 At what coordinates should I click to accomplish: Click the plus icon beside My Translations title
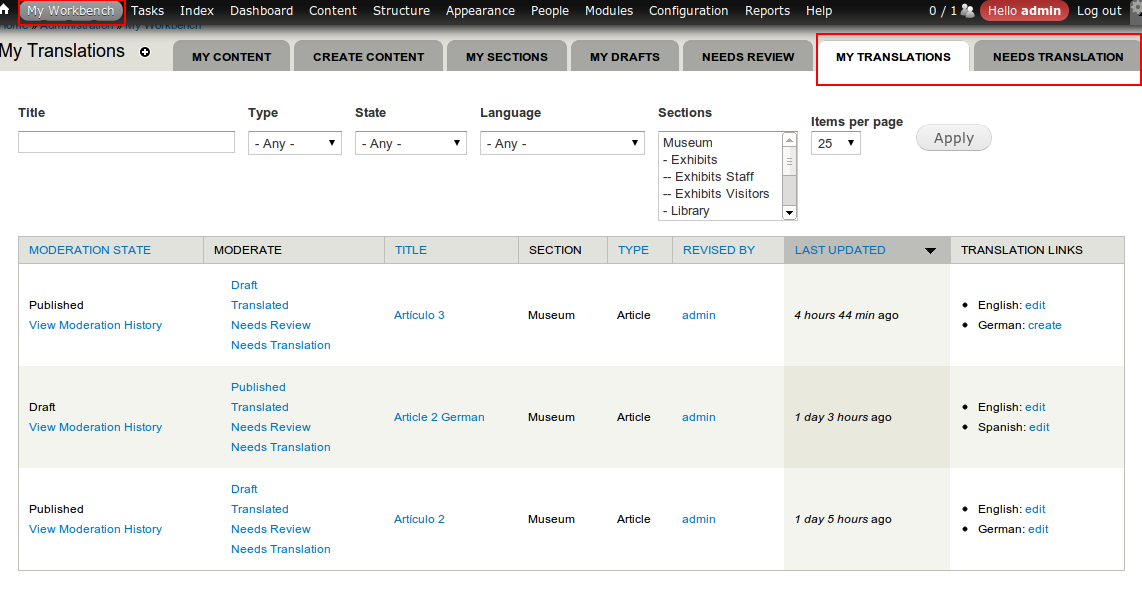tap(145, 52)
